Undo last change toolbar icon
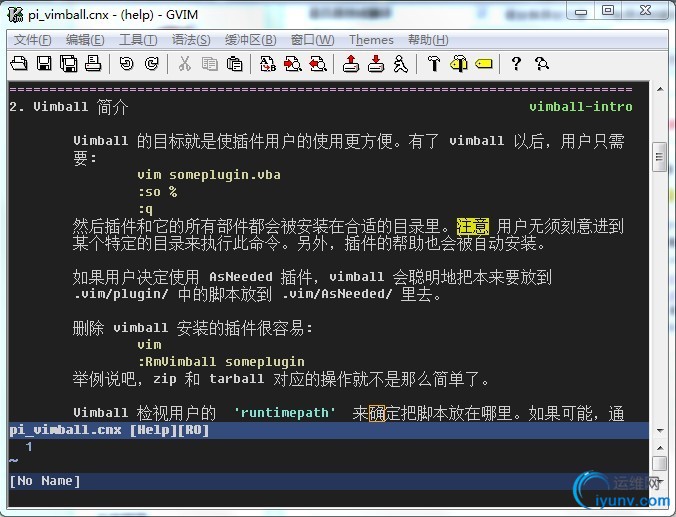 pyautogui.click(x=127, y=64)
